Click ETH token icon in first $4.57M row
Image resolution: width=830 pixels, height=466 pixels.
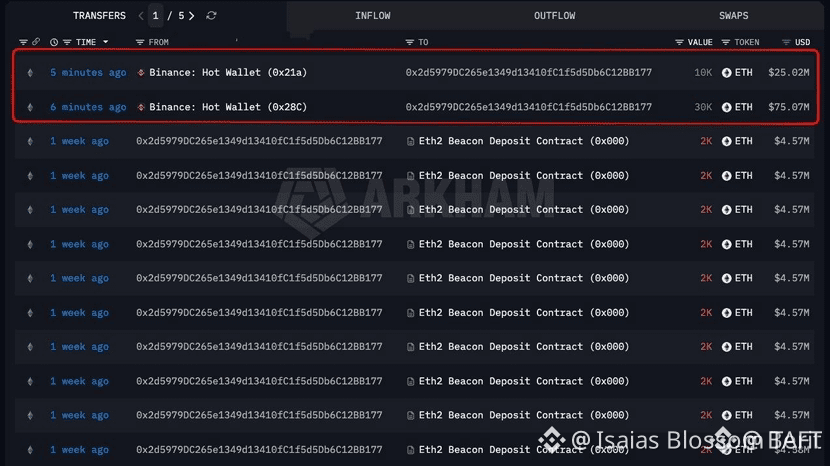coord(726,141)
